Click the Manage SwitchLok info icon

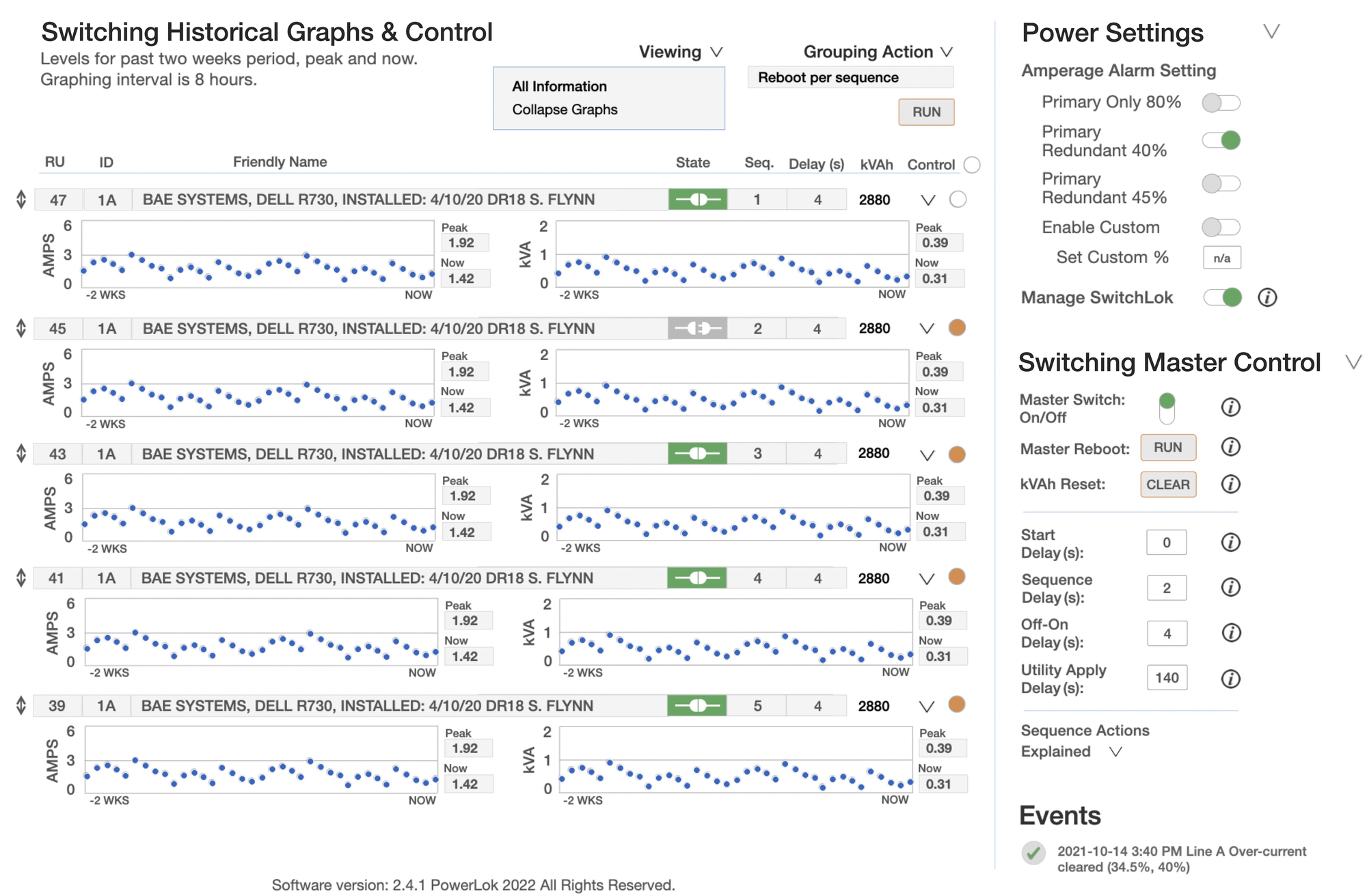(1267, 298)
